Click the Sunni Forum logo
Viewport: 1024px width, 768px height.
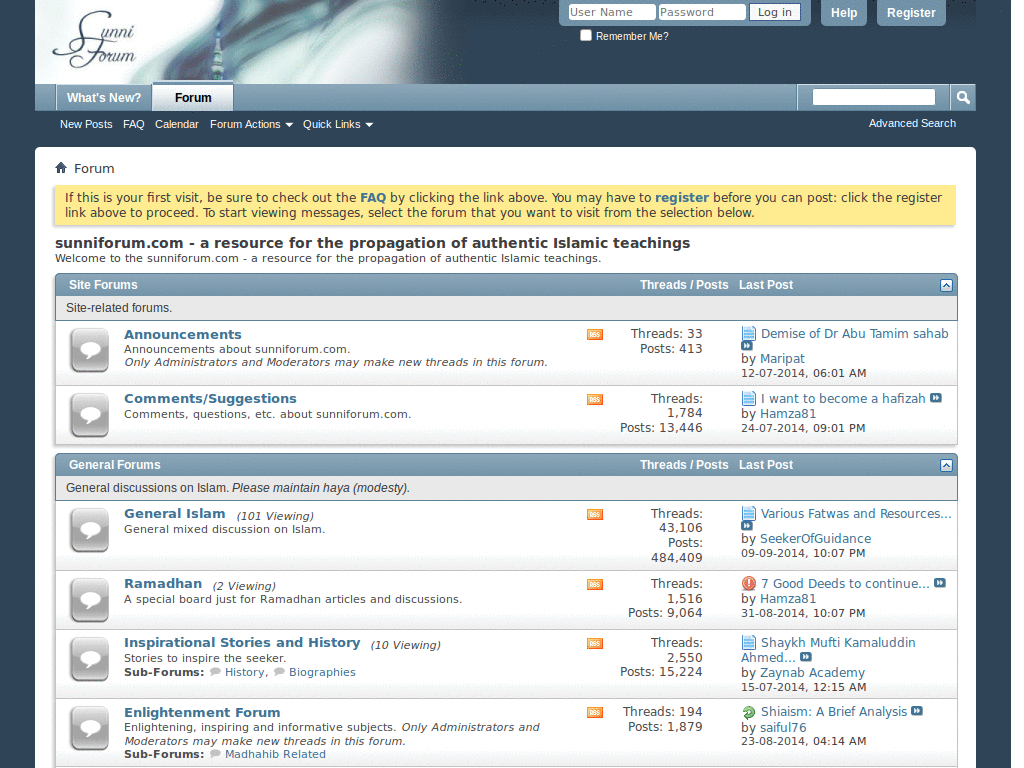(94, 39)
